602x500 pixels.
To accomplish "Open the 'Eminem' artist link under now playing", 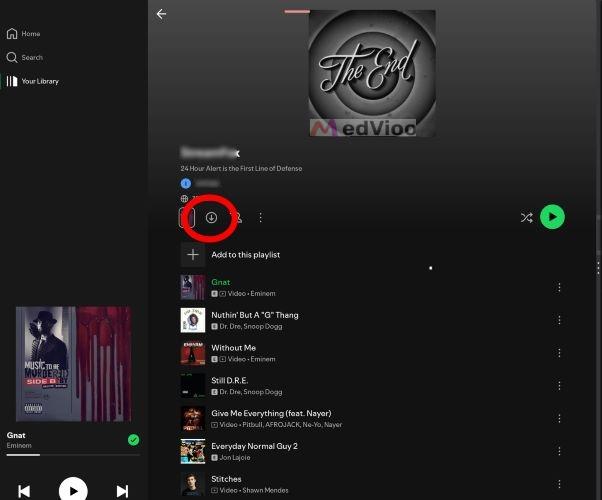I will click(19, 445).
